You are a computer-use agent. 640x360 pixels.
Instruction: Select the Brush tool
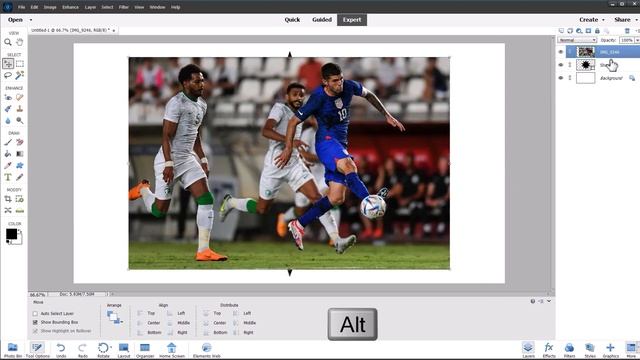(8, 142)
